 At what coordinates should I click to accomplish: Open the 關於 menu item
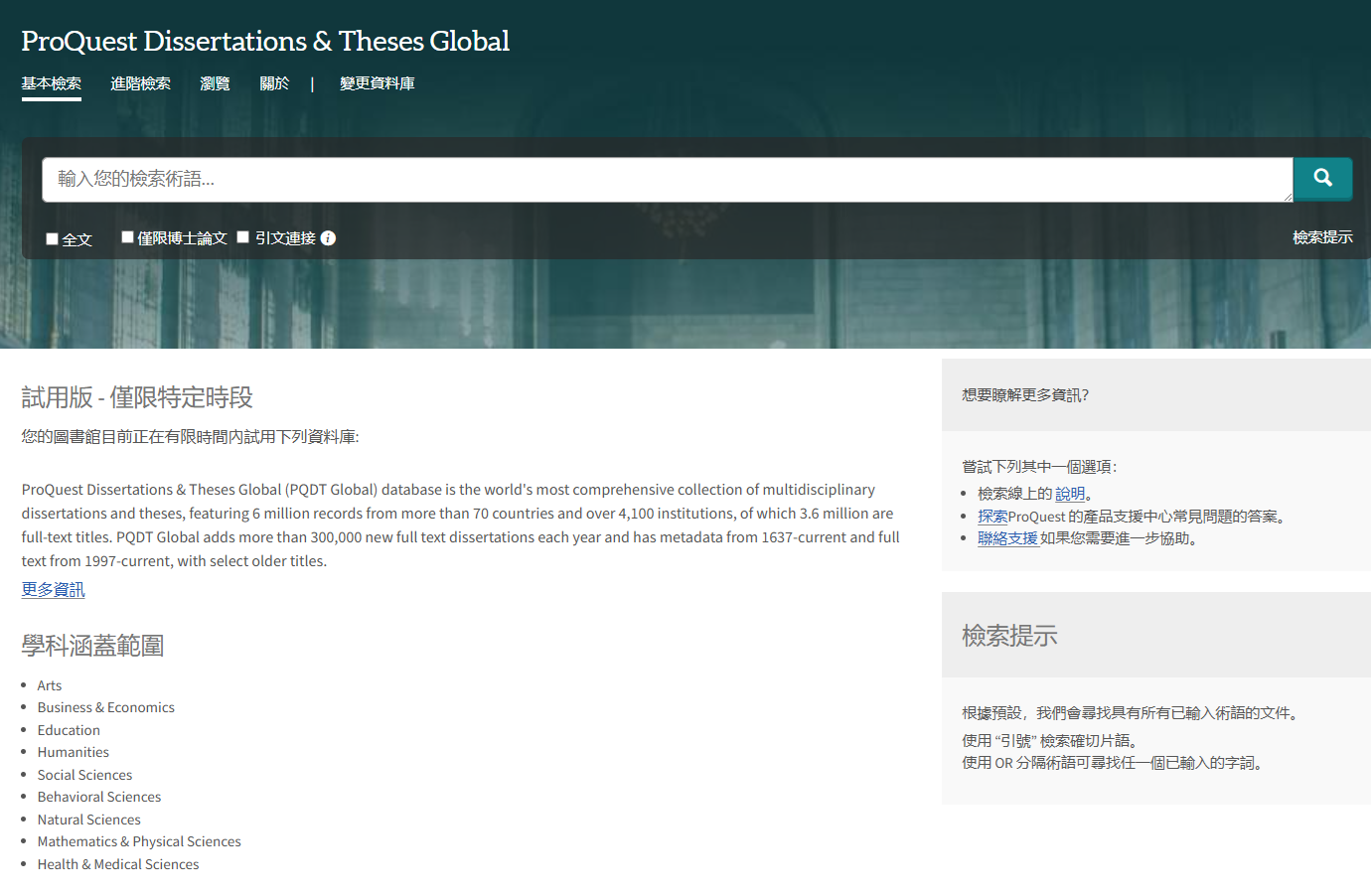(274, 83)
